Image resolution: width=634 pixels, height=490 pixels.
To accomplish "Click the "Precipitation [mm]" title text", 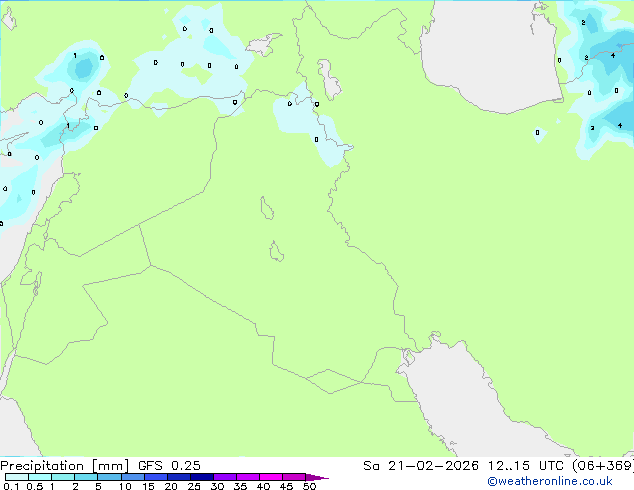I will coord(64,466).
